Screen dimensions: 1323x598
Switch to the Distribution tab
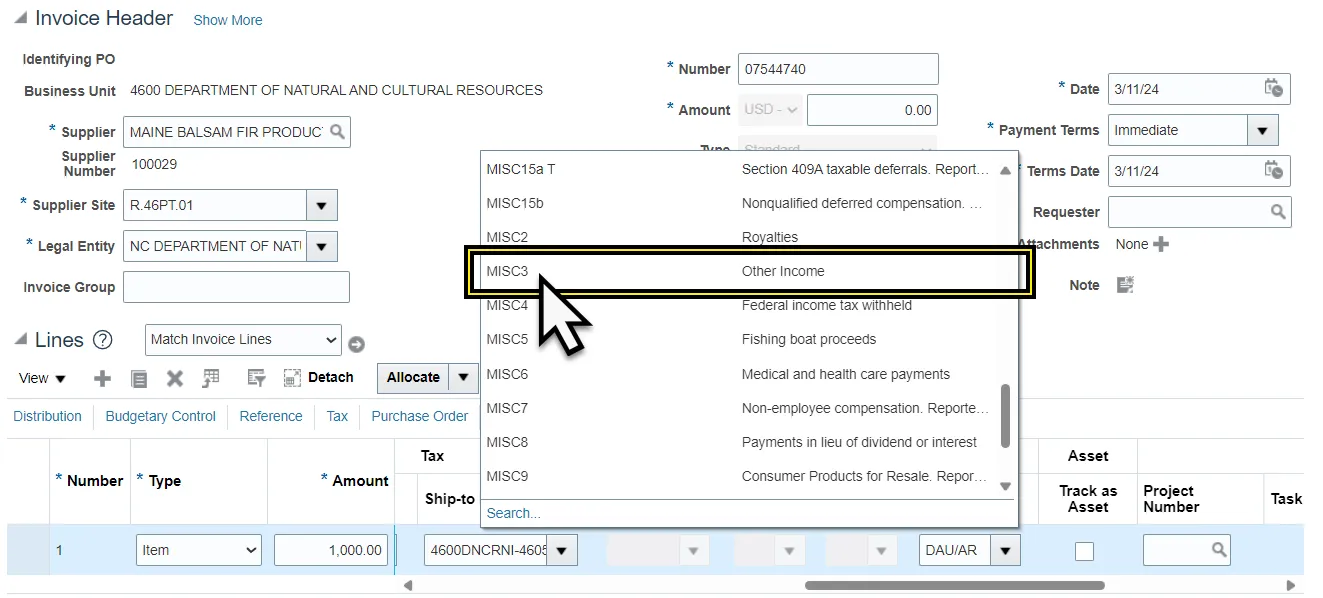pos(47,416)
